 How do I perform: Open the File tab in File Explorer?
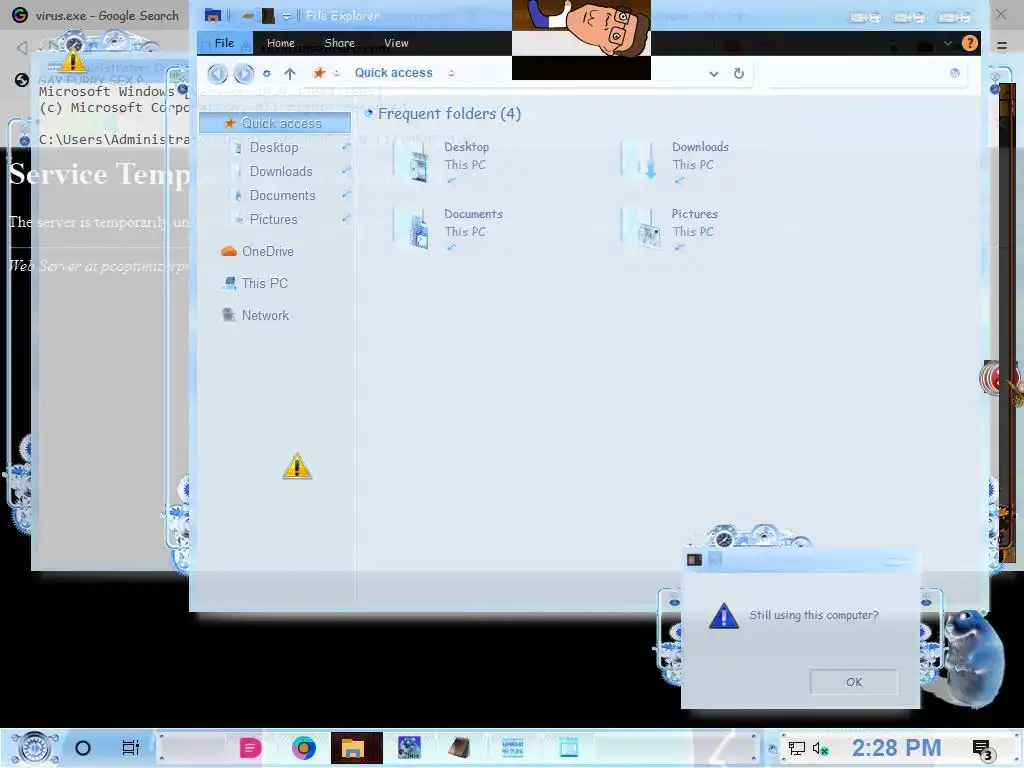point(224,43)
